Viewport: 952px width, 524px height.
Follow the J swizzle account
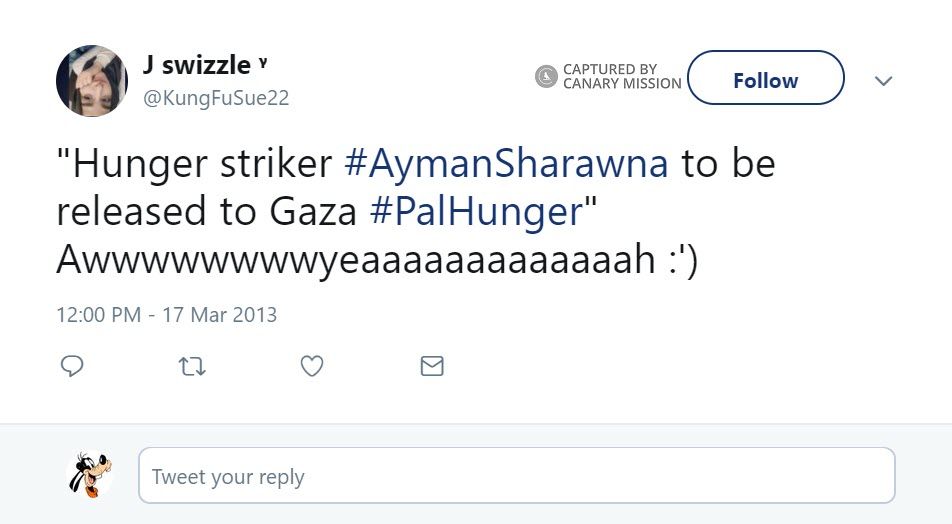[x=765, y=80]
